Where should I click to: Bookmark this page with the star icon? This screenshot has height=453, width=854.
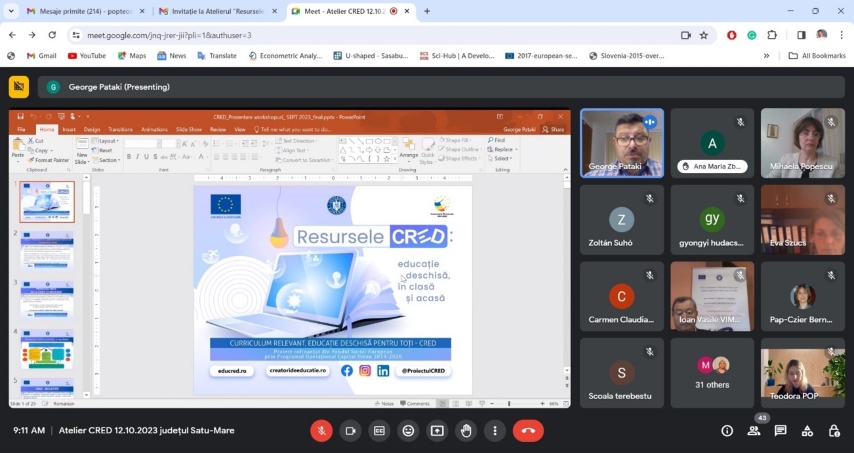[x=704, y=34]
